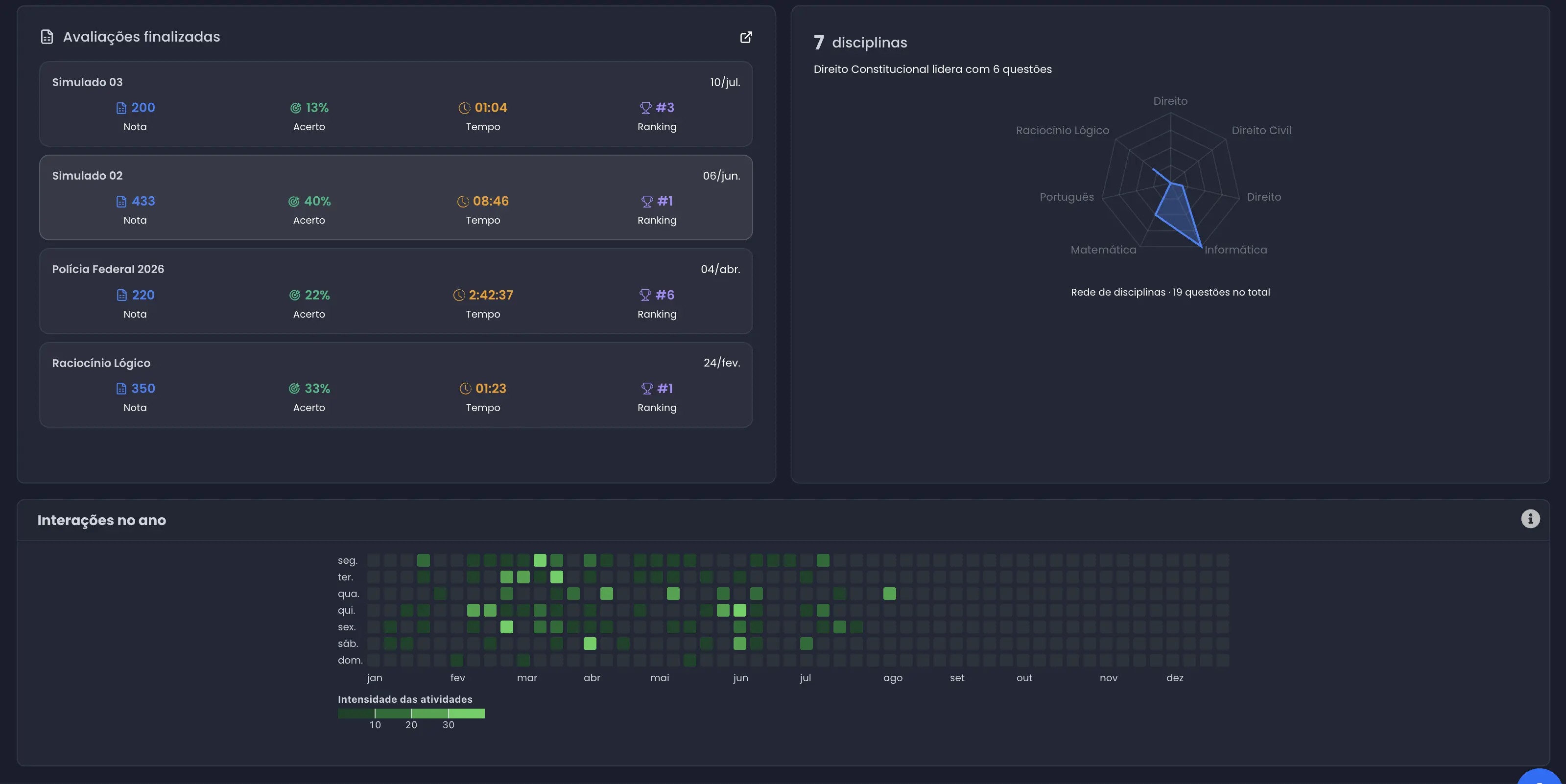This screenshot has height=784, width=1566.
Task: Click the lone August heatmap cell on qua. row
Action: [889, 594]
